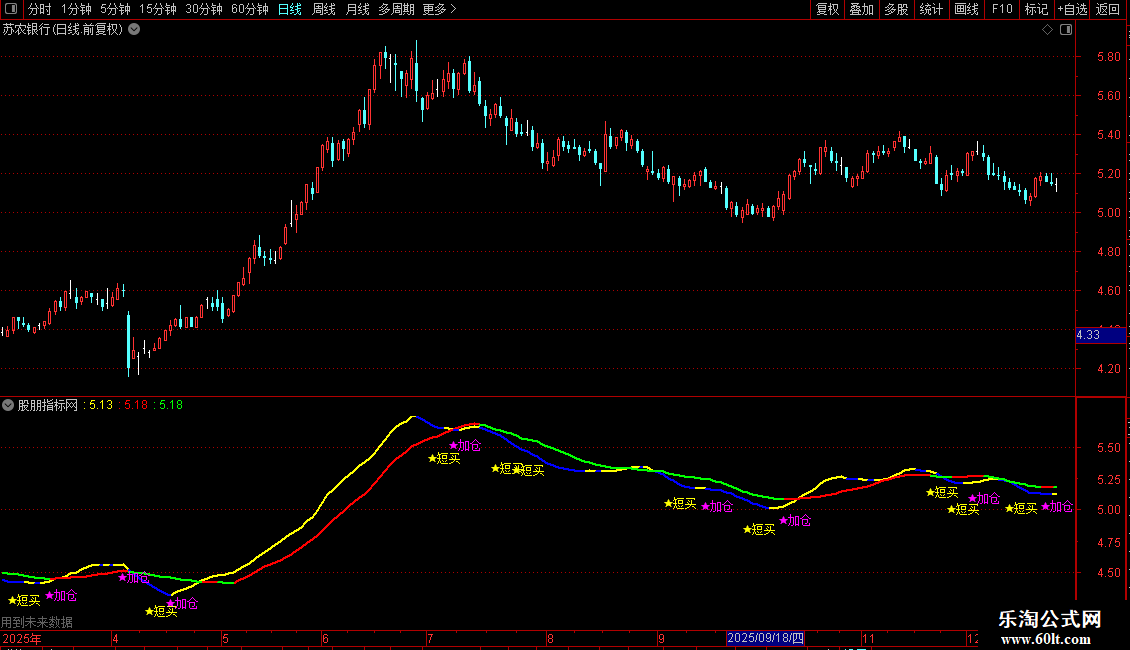Click the 股朋指标网 indicator name
Viewport: 1130px width, 650px height.
click(48, 405)
